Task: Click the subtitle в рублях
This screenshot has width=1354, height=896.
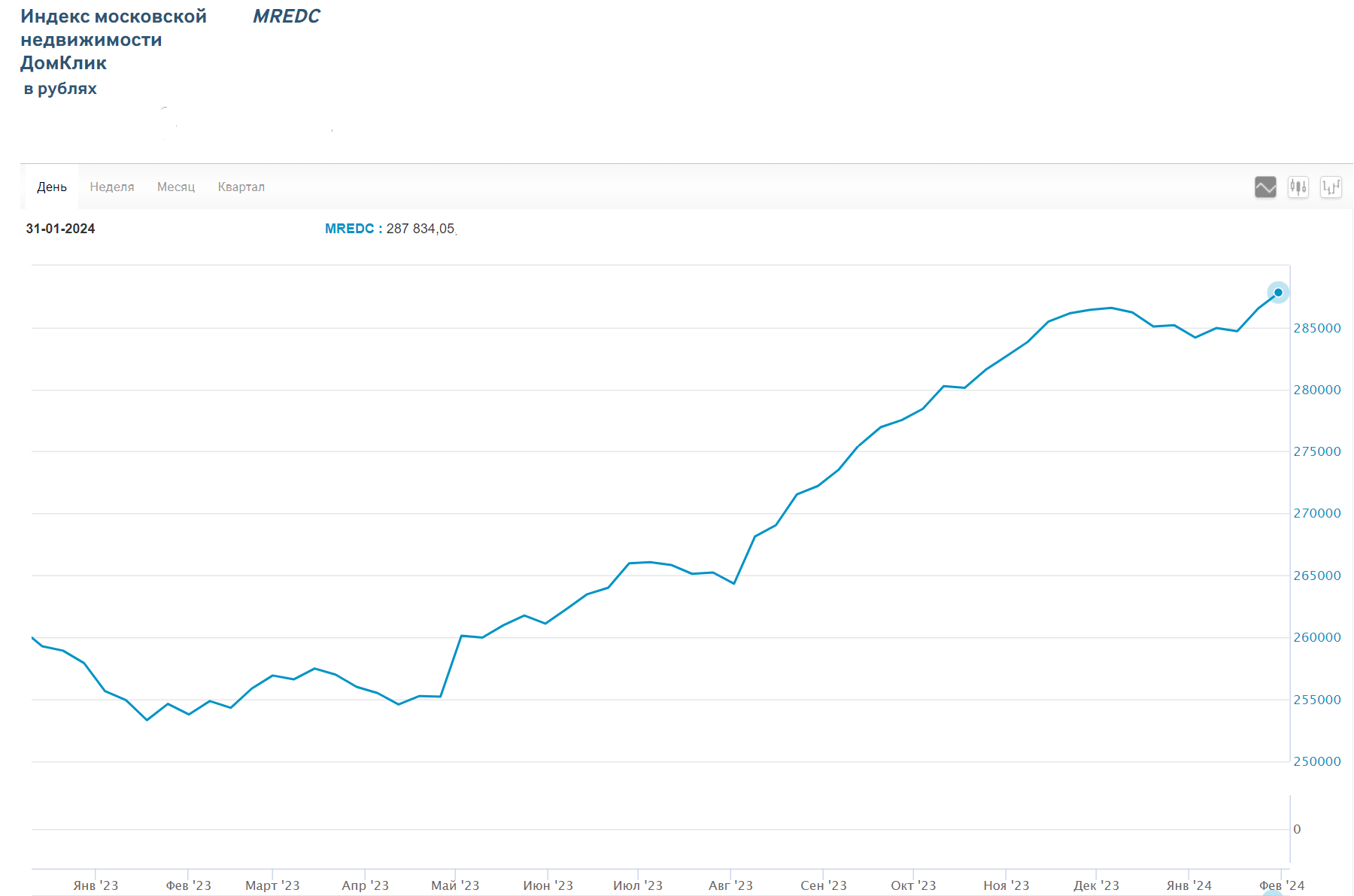Action: [60, 89]
